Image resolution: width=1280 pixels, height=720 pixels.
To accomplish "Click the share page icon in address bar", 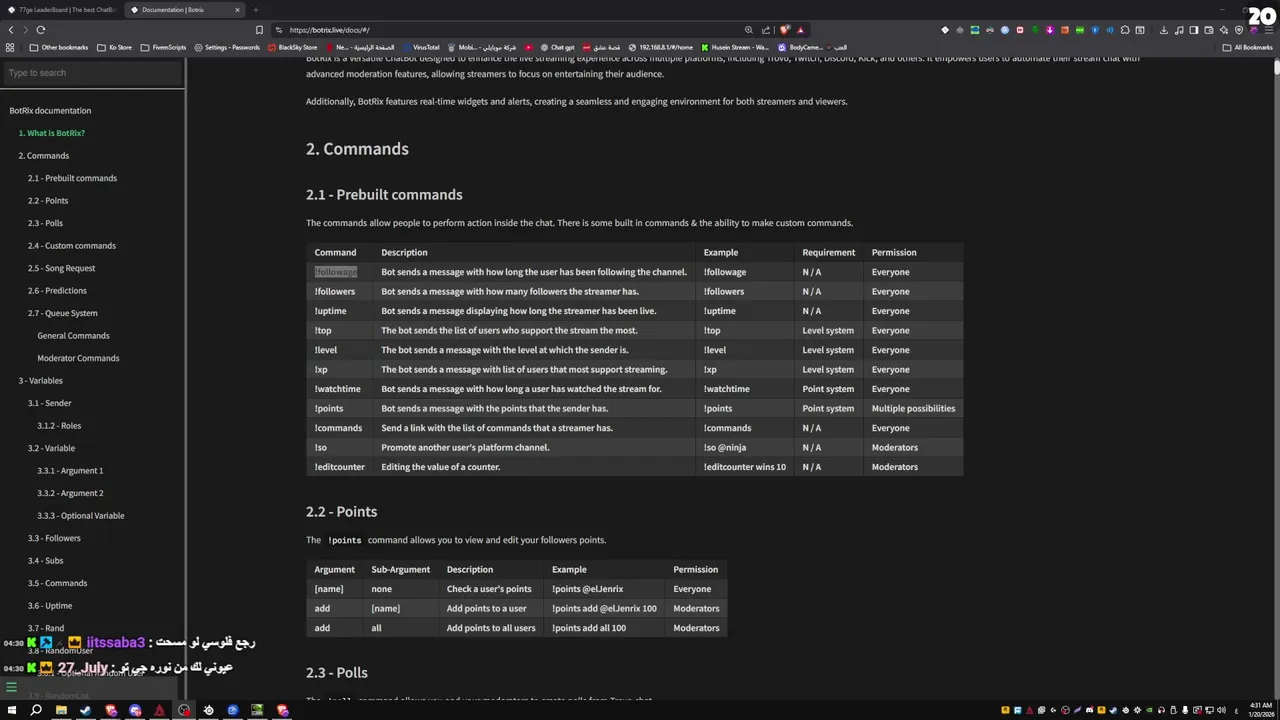I will point(766,30).
